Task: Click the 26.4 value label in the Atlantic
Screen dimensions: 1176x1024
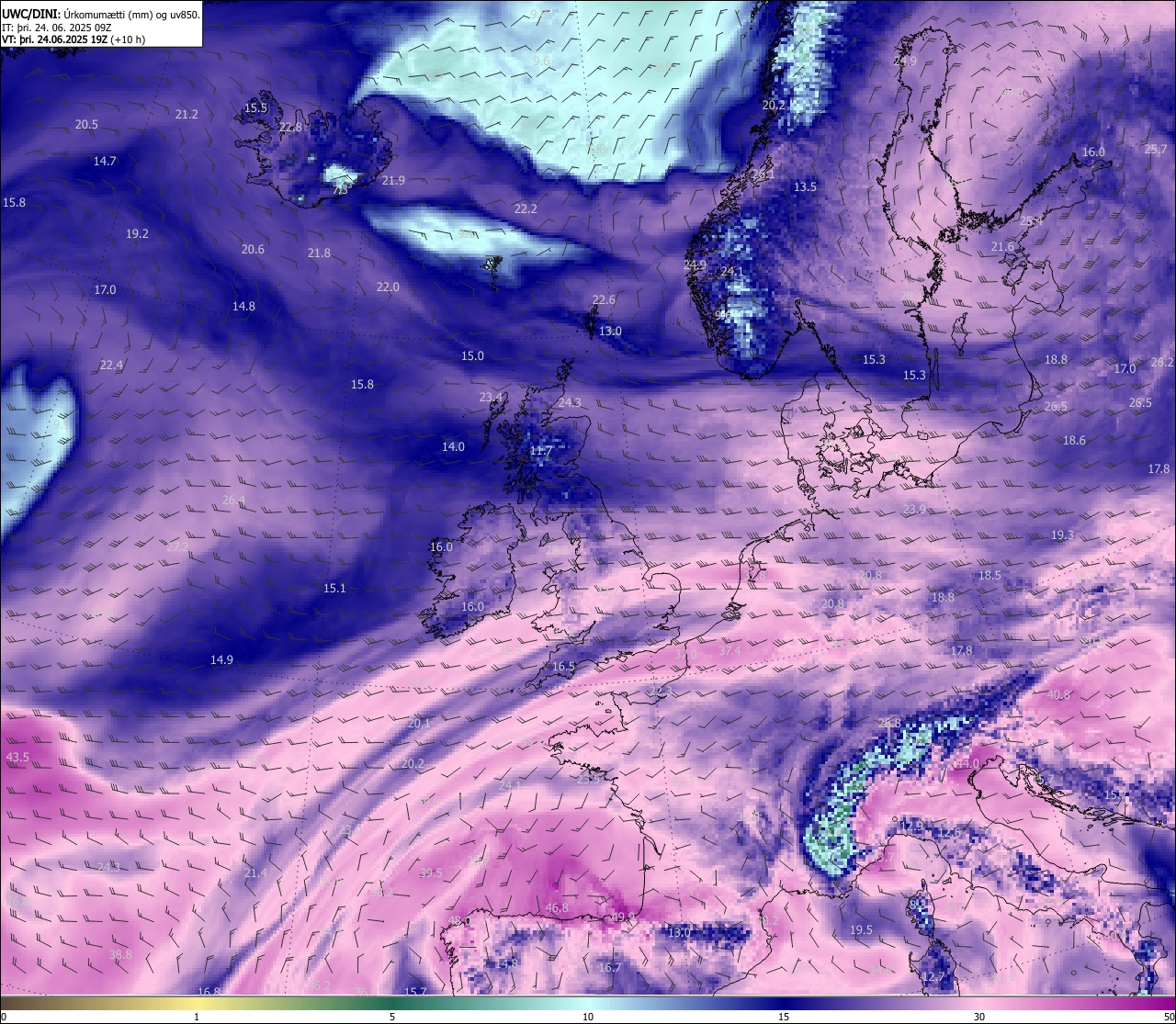Action: 233,500
